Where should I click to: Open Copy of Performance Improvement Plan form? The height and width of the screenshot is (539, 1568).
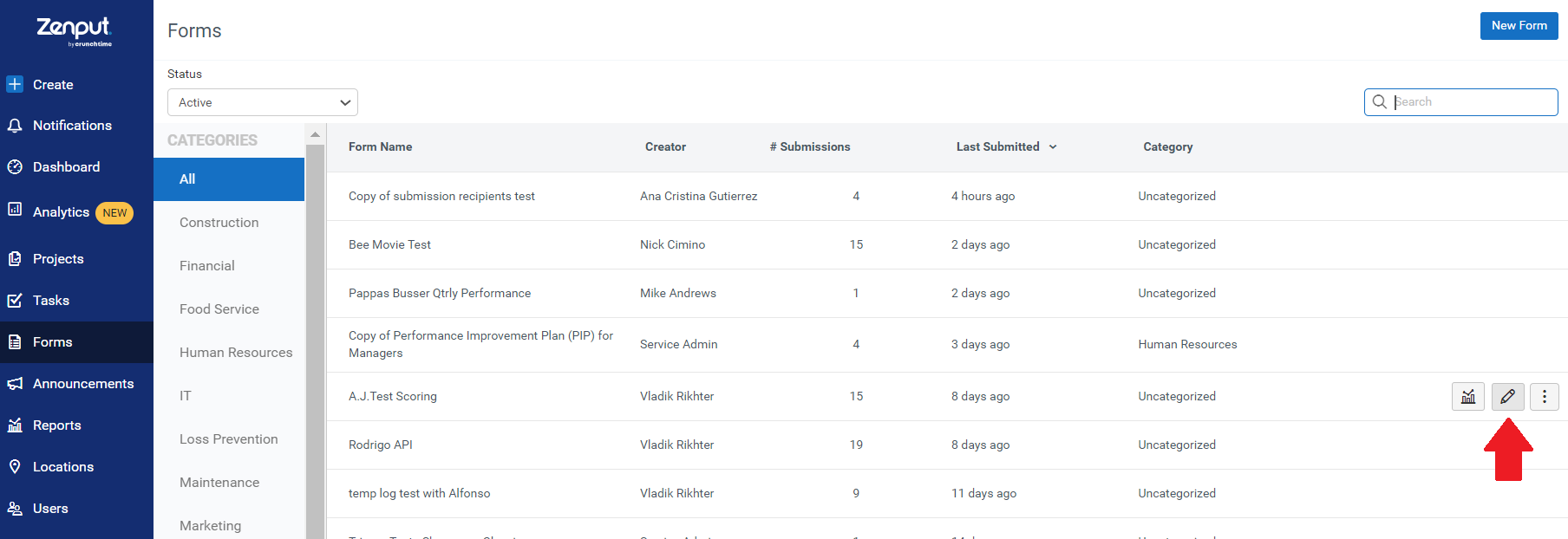(x=480, y=345)
